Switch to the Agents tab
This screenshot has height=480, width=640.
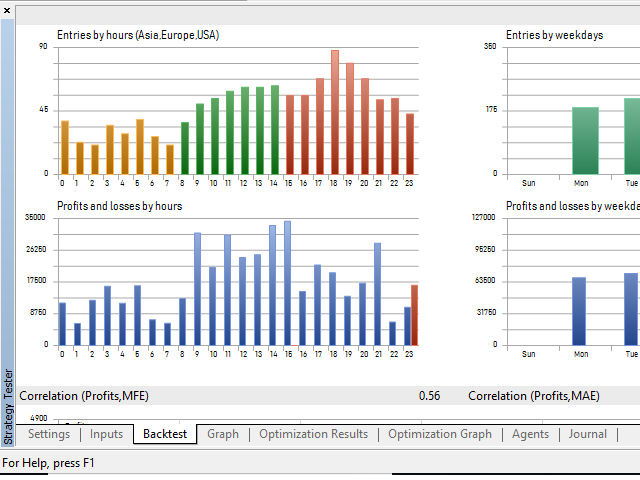point(530,434)
